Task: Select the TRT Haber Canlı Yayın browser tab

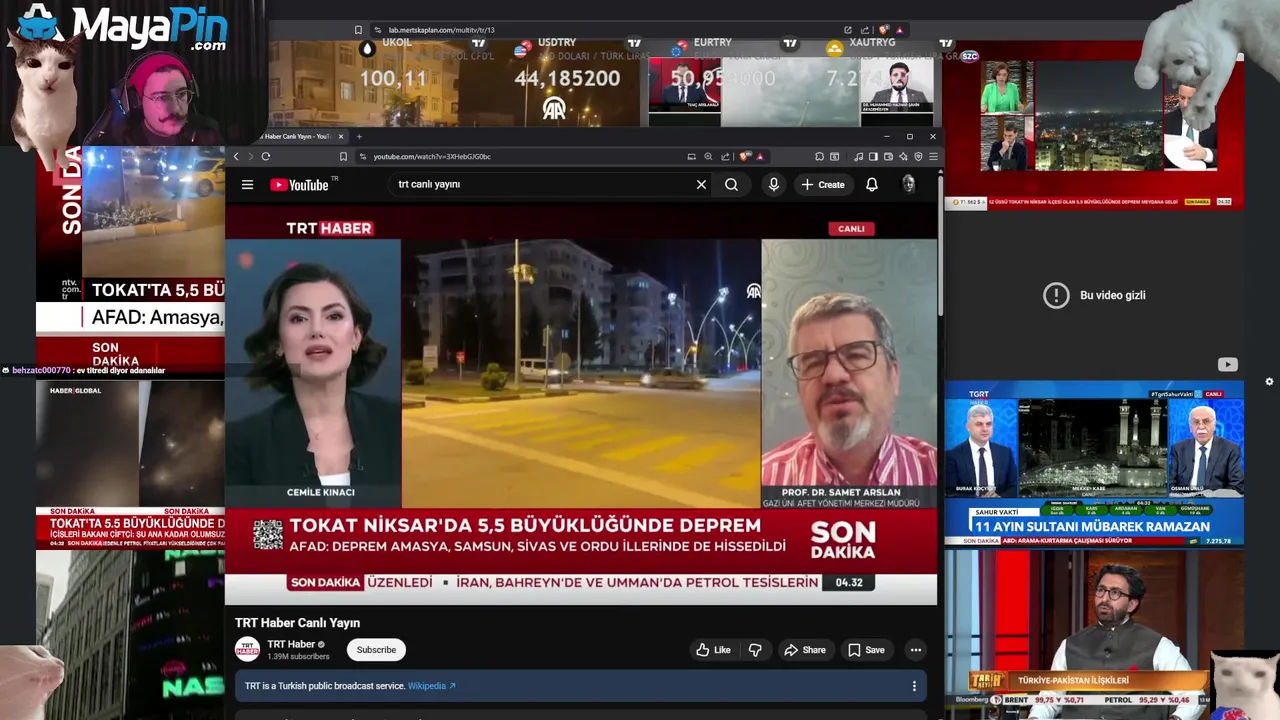Action: coord(297,136)
